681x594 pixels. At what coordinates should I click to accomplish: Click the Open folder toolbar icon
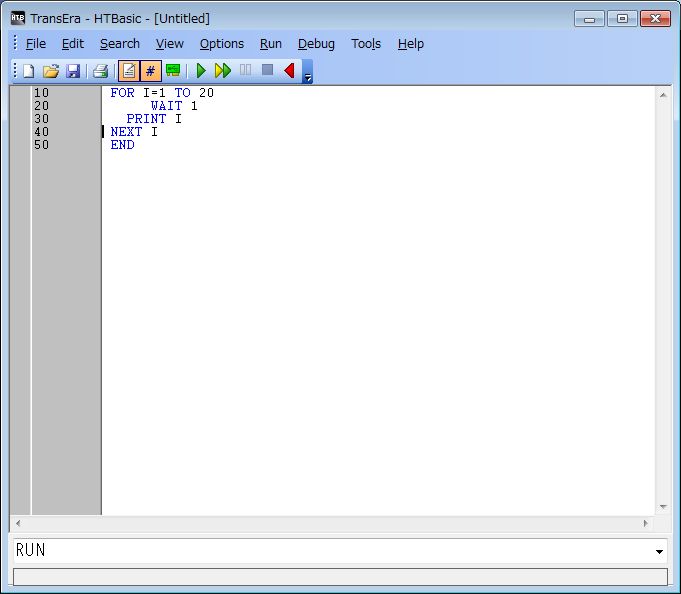[x=51, y=71]
